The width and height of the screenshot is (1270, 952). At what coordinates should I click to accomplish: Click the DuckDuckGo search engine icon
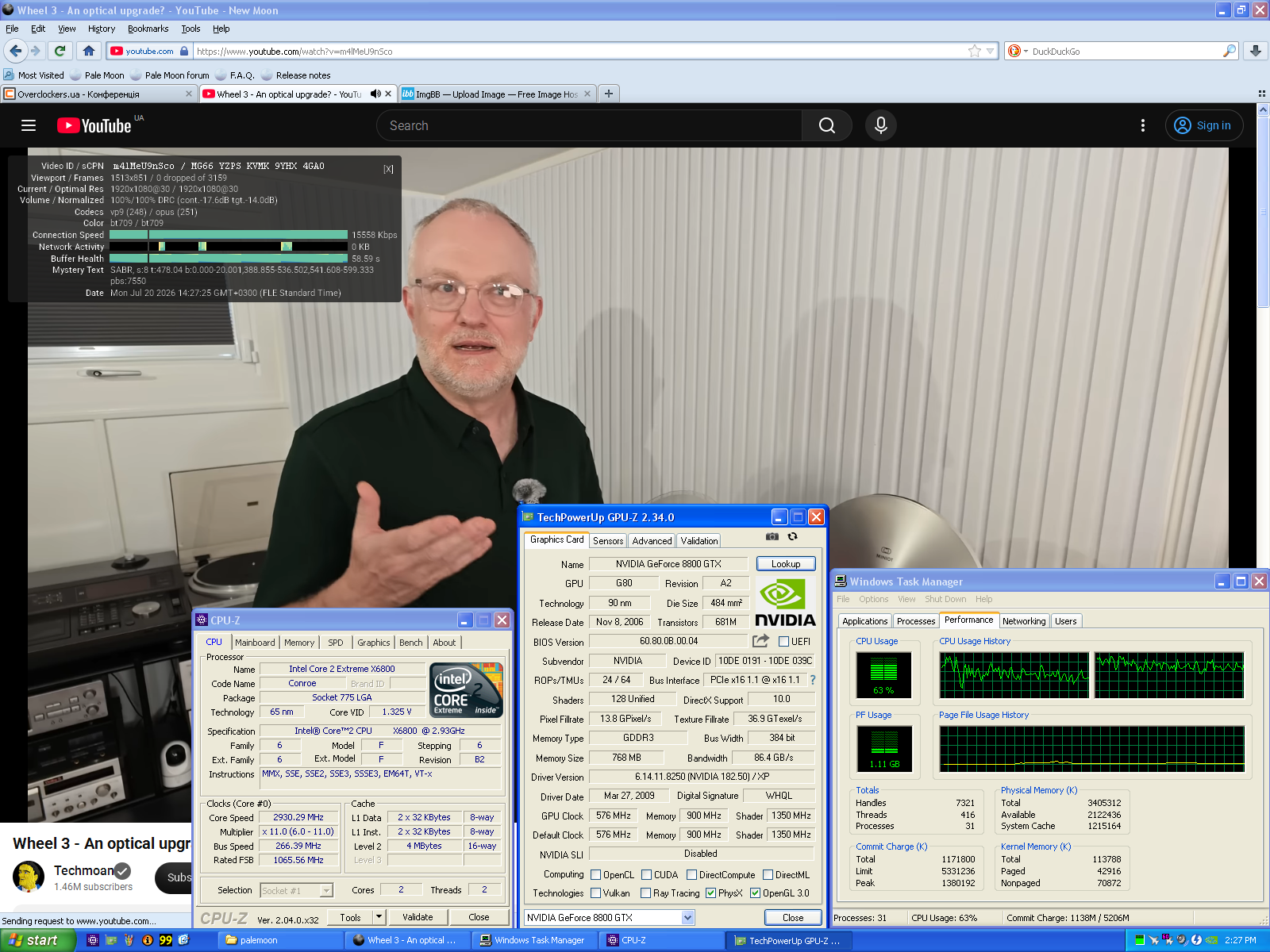pos(1014,51)
